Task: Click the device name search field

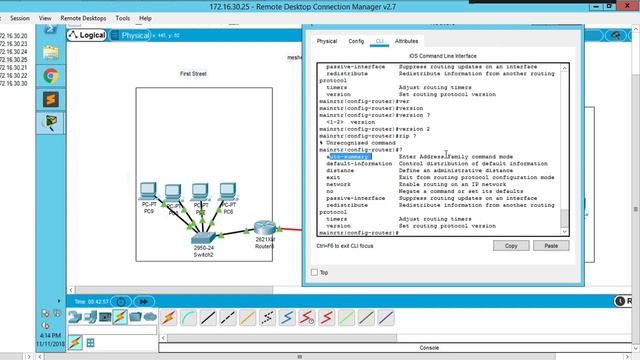Action: click(112, 330)
